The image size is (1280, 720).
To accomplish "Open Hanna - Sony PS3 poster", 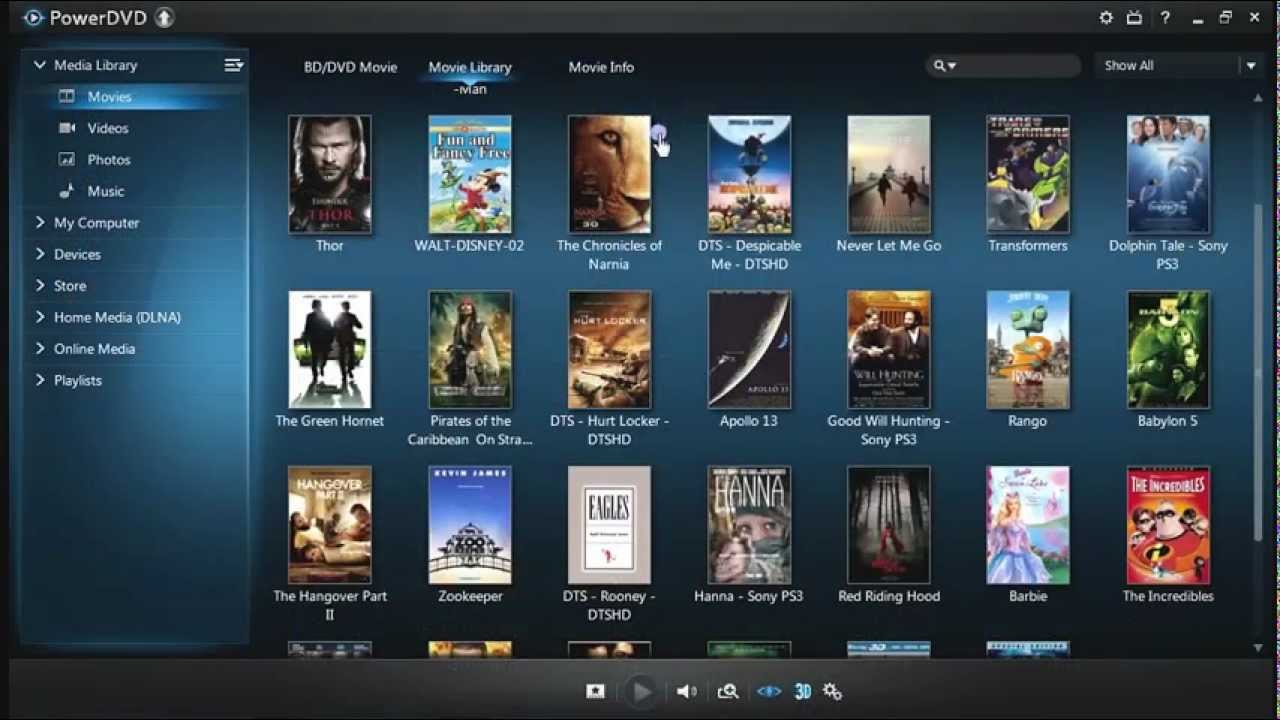I will (x=749, y=525).
